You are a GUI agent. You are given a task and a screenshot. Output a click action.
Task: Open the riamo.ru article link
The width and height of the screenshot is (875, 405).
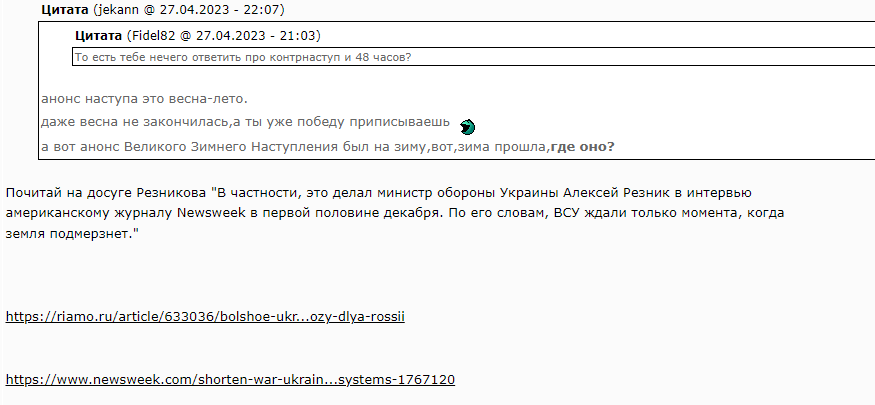[x=205, y=317]
